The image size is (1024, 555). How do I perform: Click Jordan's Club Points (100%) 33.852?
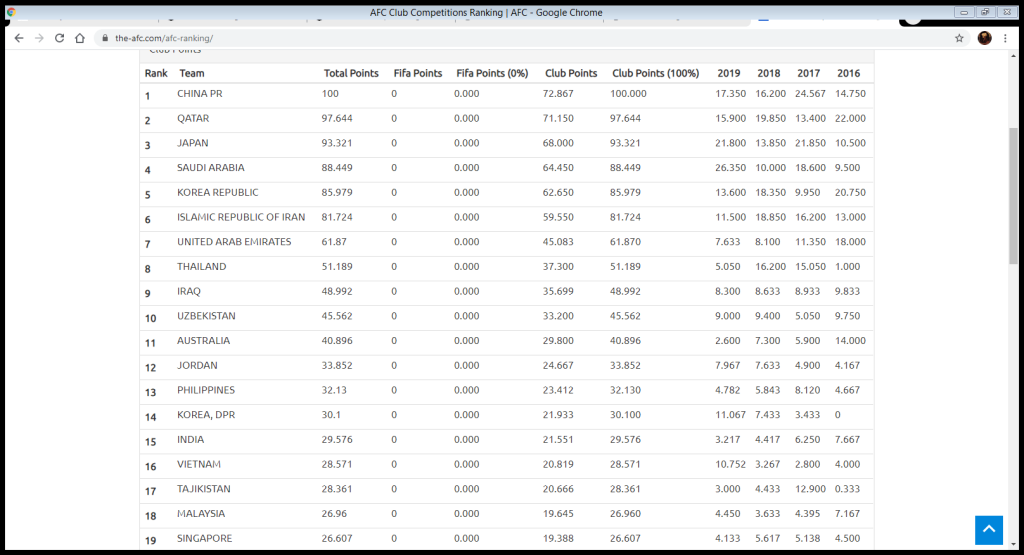pos(626,366)
